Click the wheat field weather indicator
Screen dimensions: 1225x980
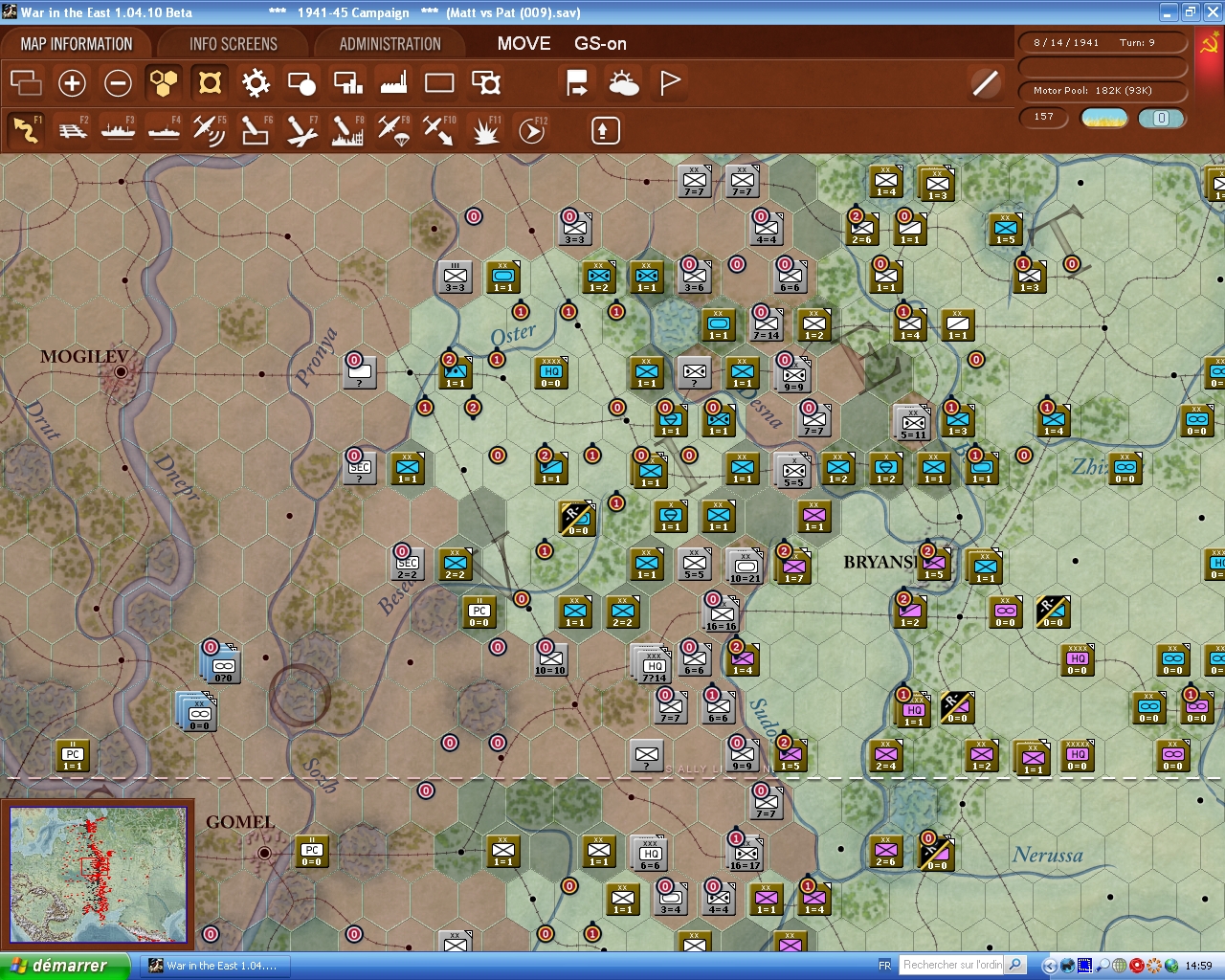(1103, 118)
